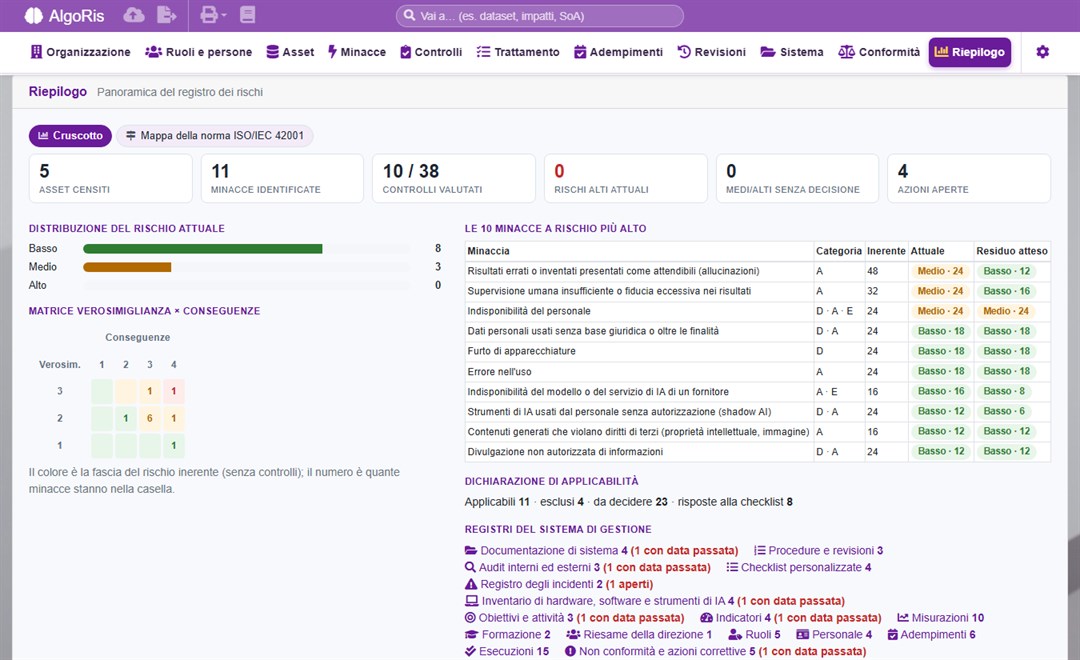This screenshot has height=660, width=1080.
Task: Open Inventario di hardware, software link
Action: pyautogui.click(x=654, y=601)
